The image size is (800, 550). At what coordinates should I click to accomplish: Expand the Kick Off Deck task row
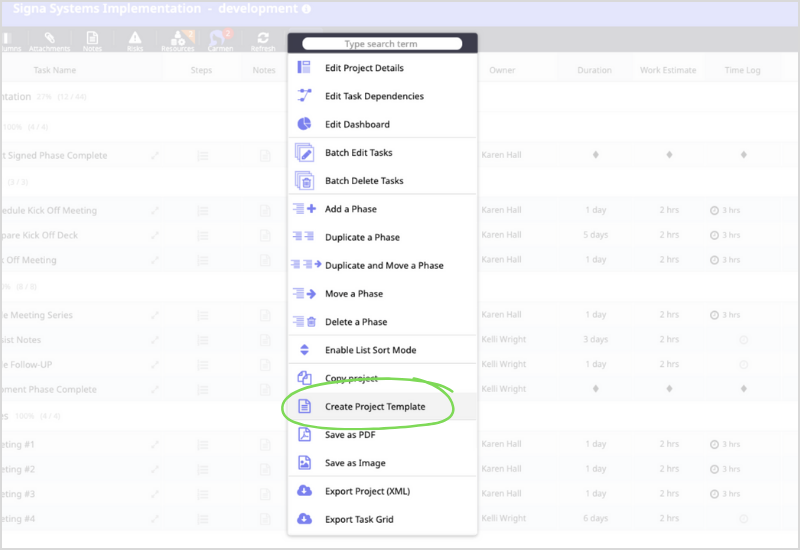[x=155, y=235]
